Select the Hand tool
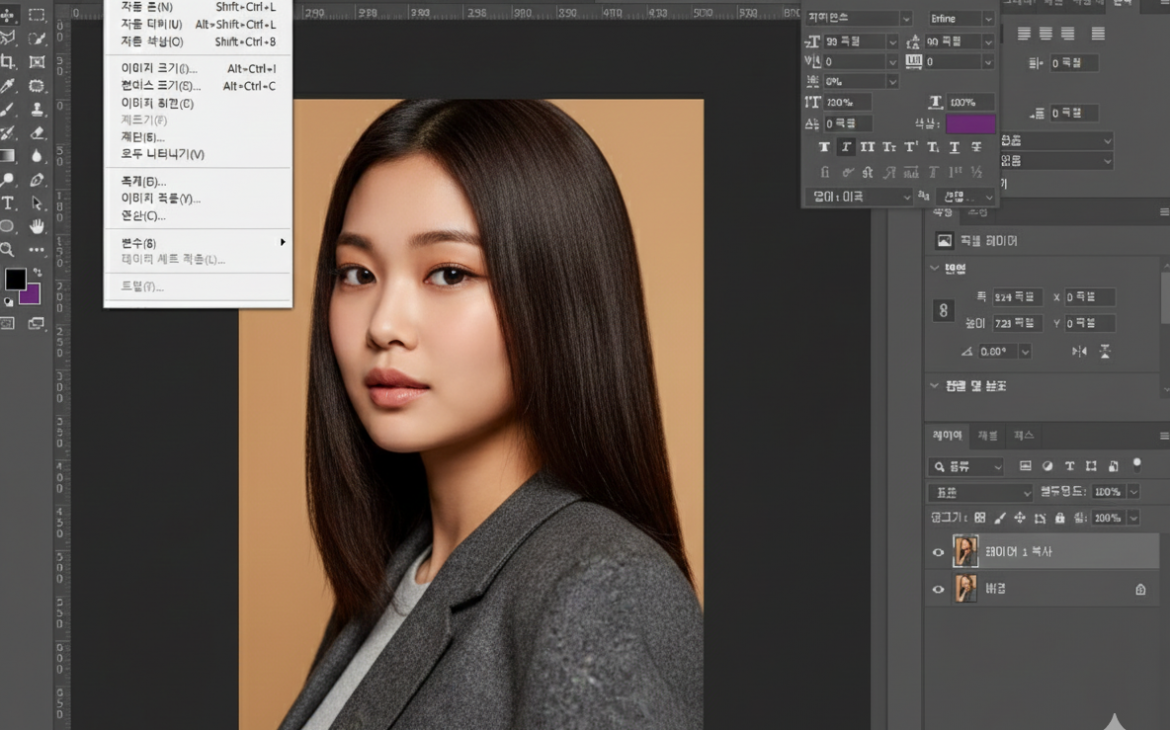Image resolution: width=1170 pixels, height=730 pixels. click(37, 226)
